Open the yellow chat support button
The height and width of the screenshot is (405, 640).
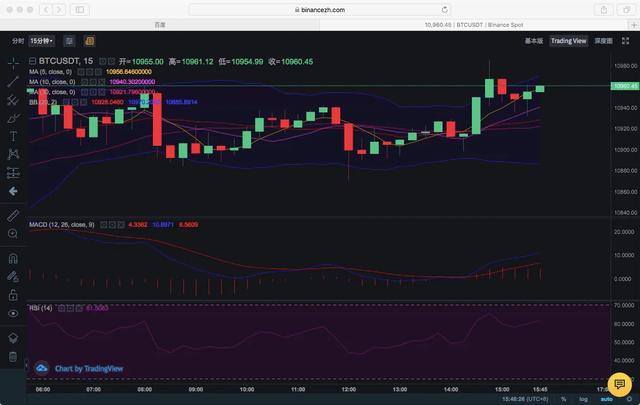(x=620, y=384)
